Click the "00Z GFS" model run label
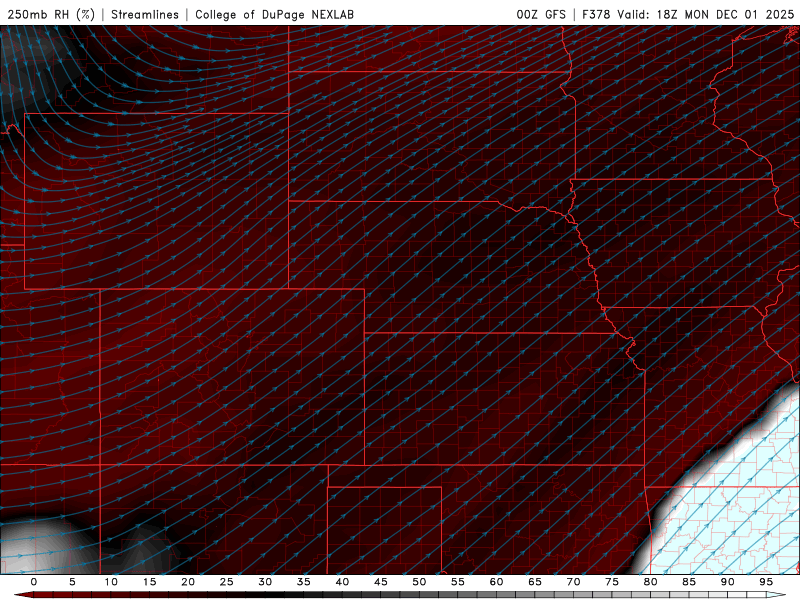800x600 pixels. [x=541, y=14]
